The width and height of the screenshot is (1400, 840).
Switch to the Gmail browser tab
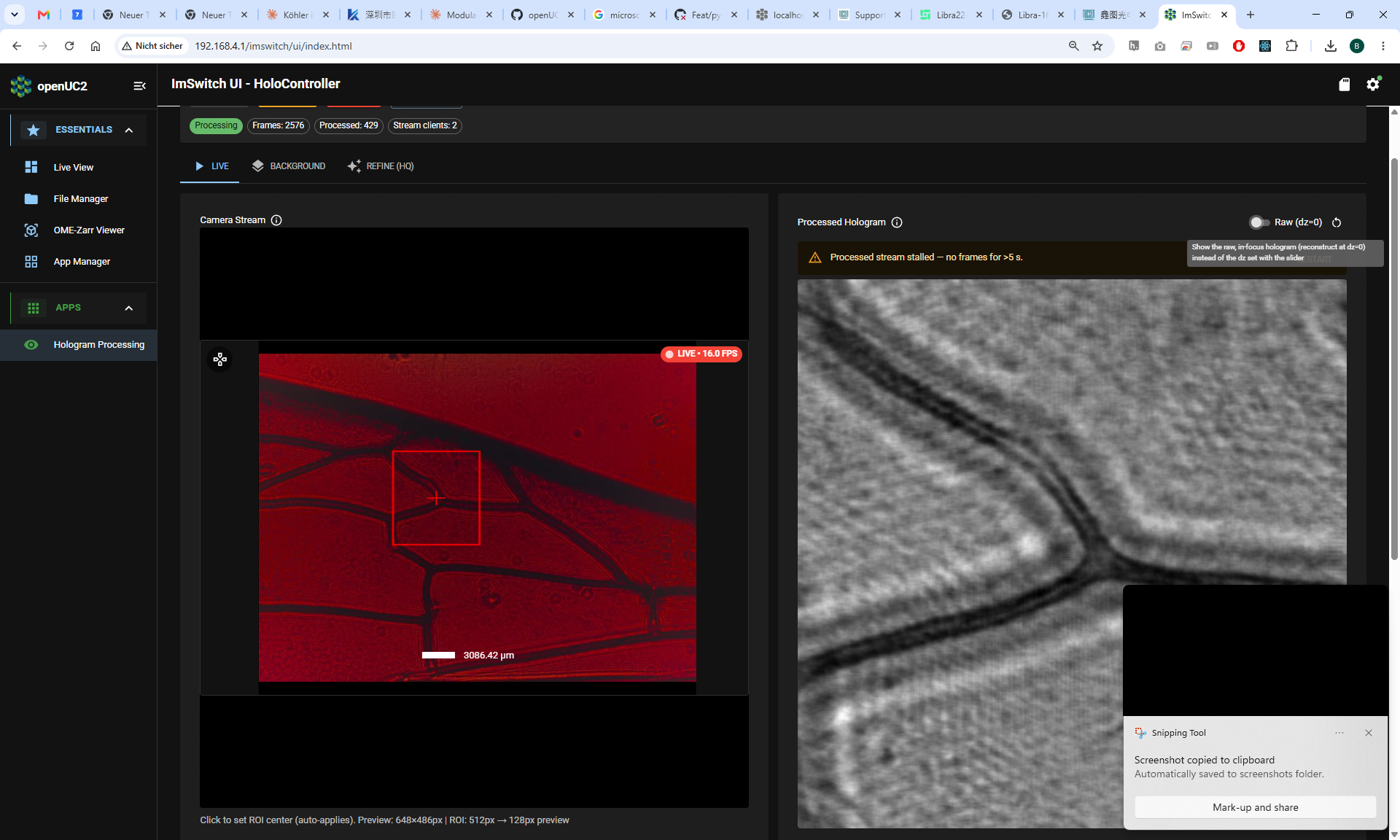[44, 15]
